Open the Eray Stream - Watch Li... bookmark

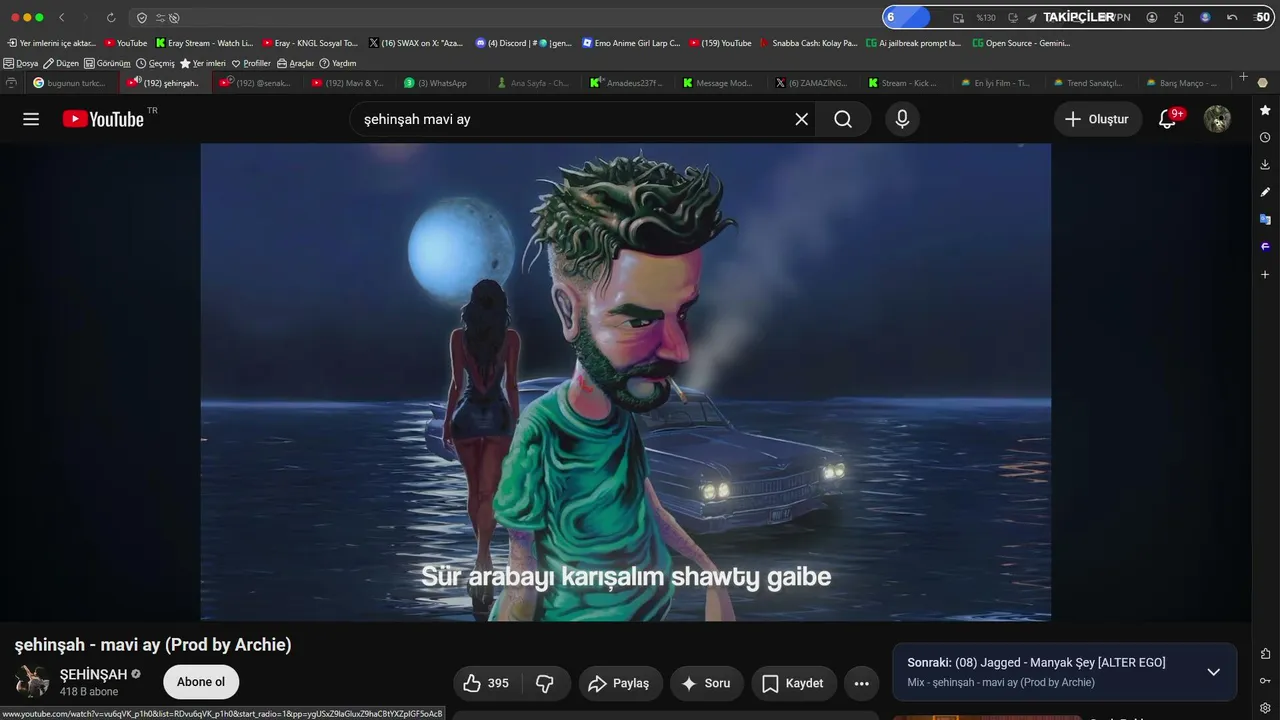click(x=205, y=43)
